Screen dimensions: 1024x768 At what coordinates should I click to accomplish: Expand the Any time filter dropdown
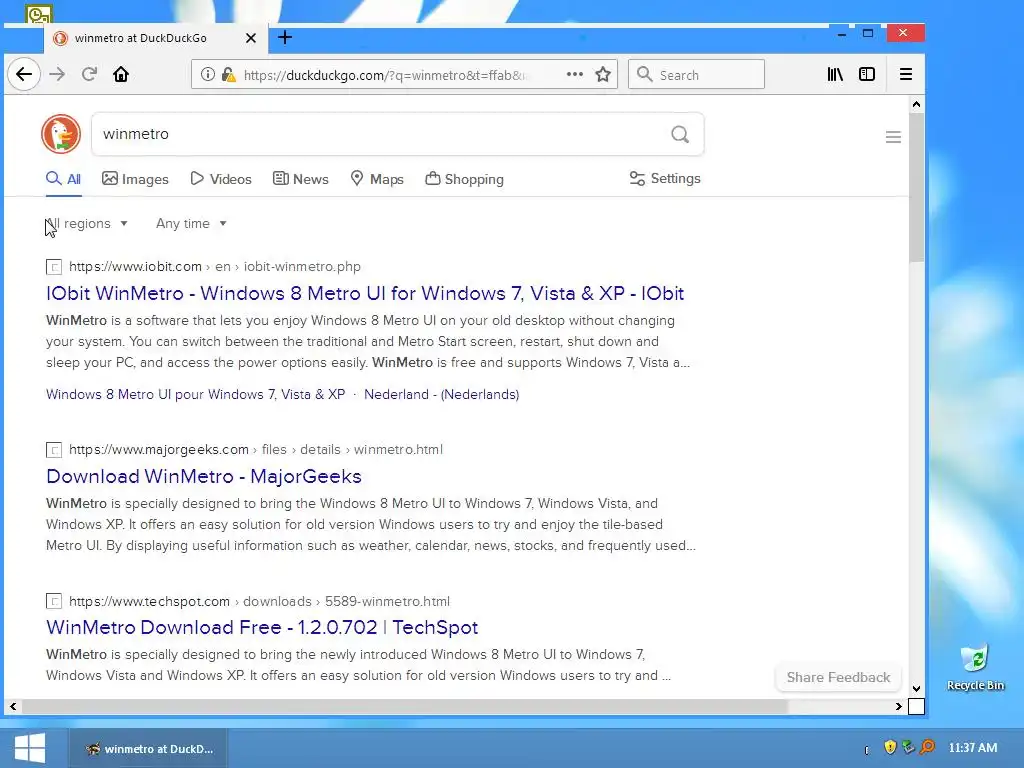pyautogui.click(x=191, y=223)
